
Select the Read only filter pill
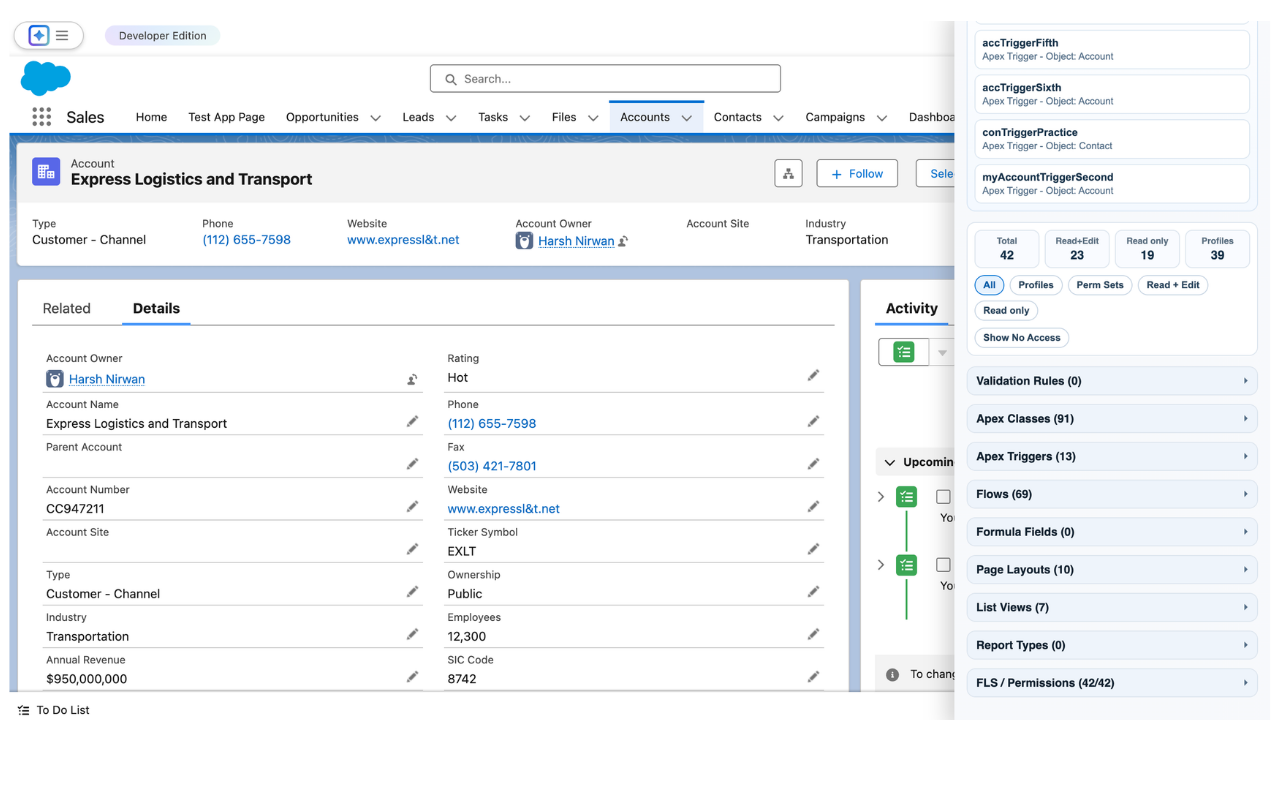tap(1006, 311)
